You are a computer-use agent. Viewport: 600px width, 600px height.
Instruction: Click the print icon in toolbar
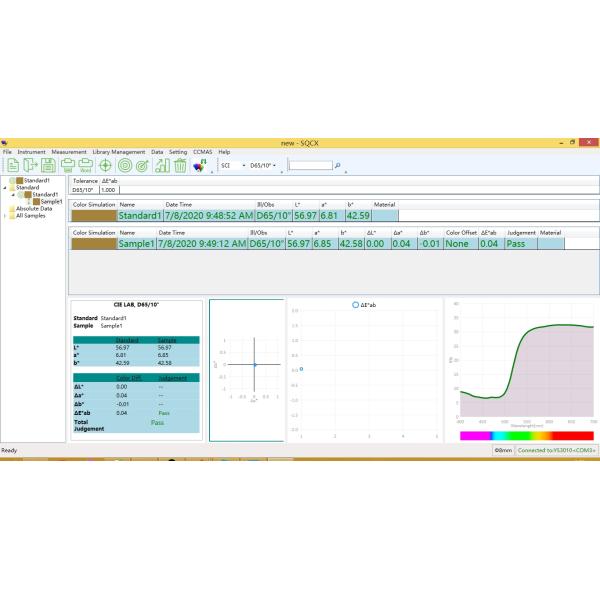click(x=69, y=165)
